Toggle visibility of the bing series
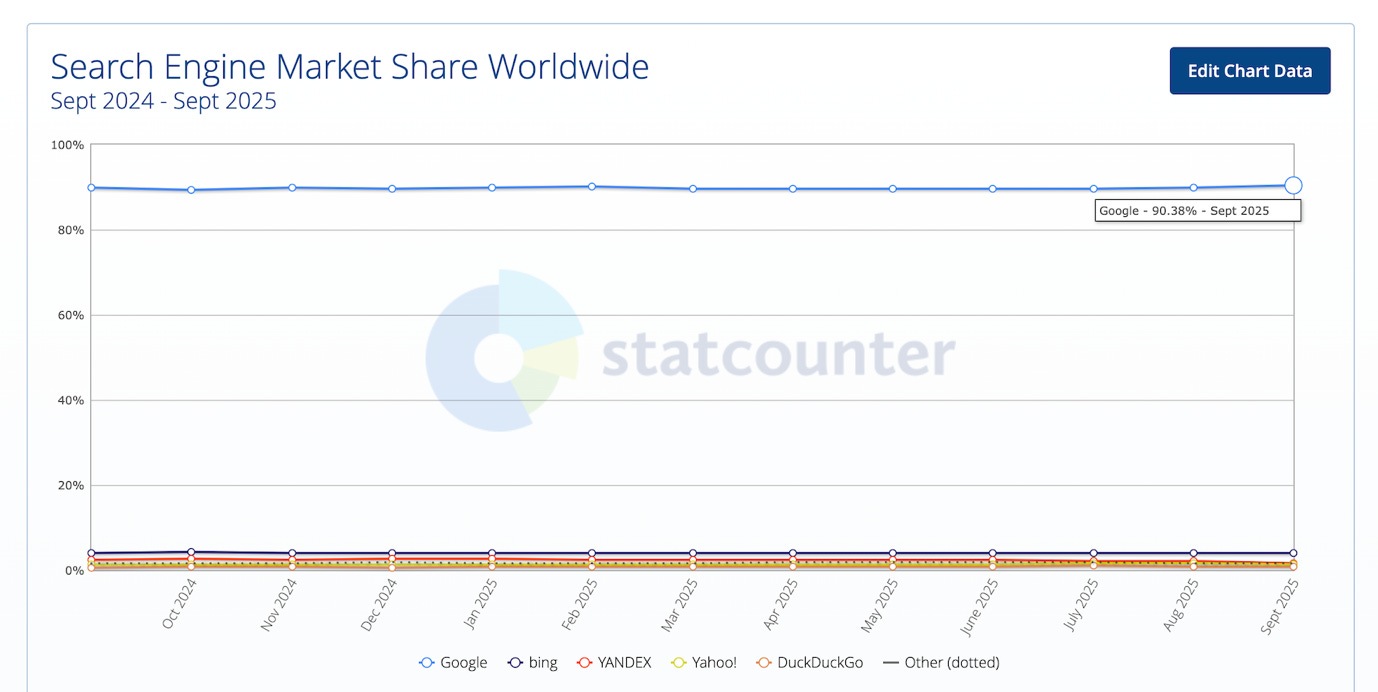 (533, 662)
